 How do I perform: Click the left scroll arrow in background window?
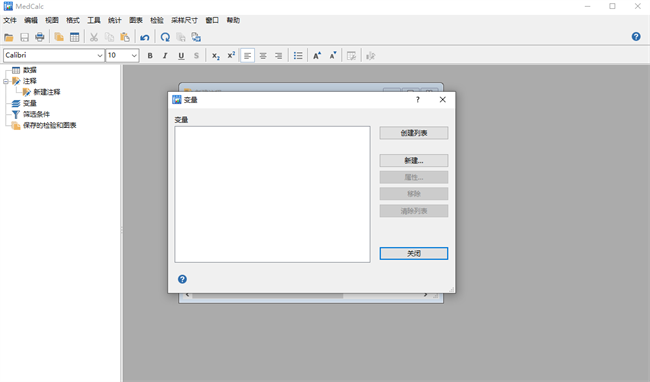click(x=187, y=295)
